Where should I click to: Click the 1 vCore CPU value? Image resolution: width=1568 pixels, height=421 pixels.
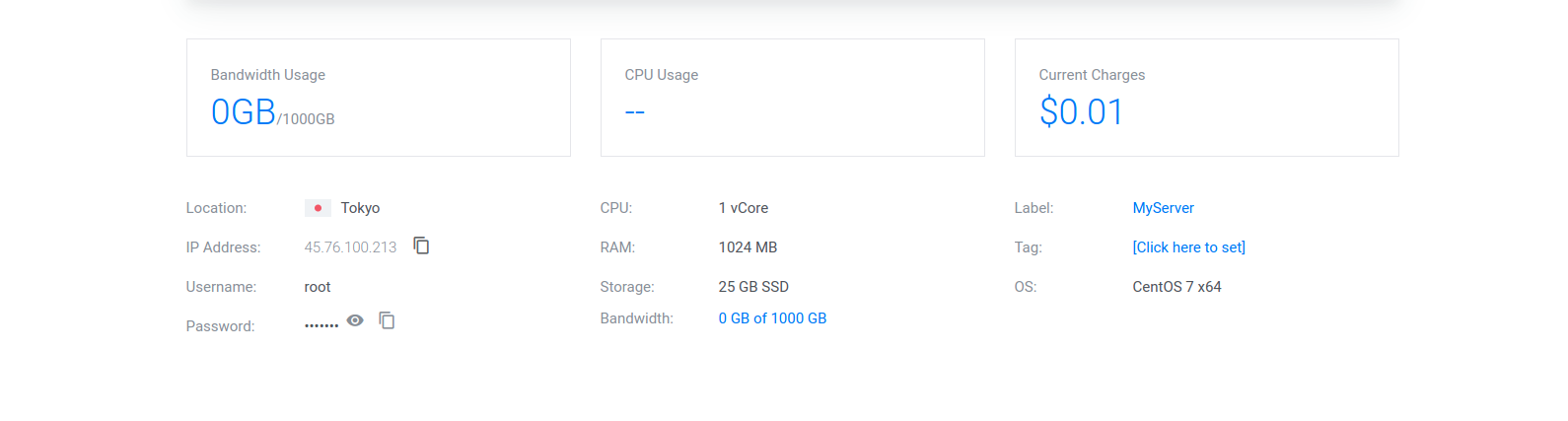point(743,208)
